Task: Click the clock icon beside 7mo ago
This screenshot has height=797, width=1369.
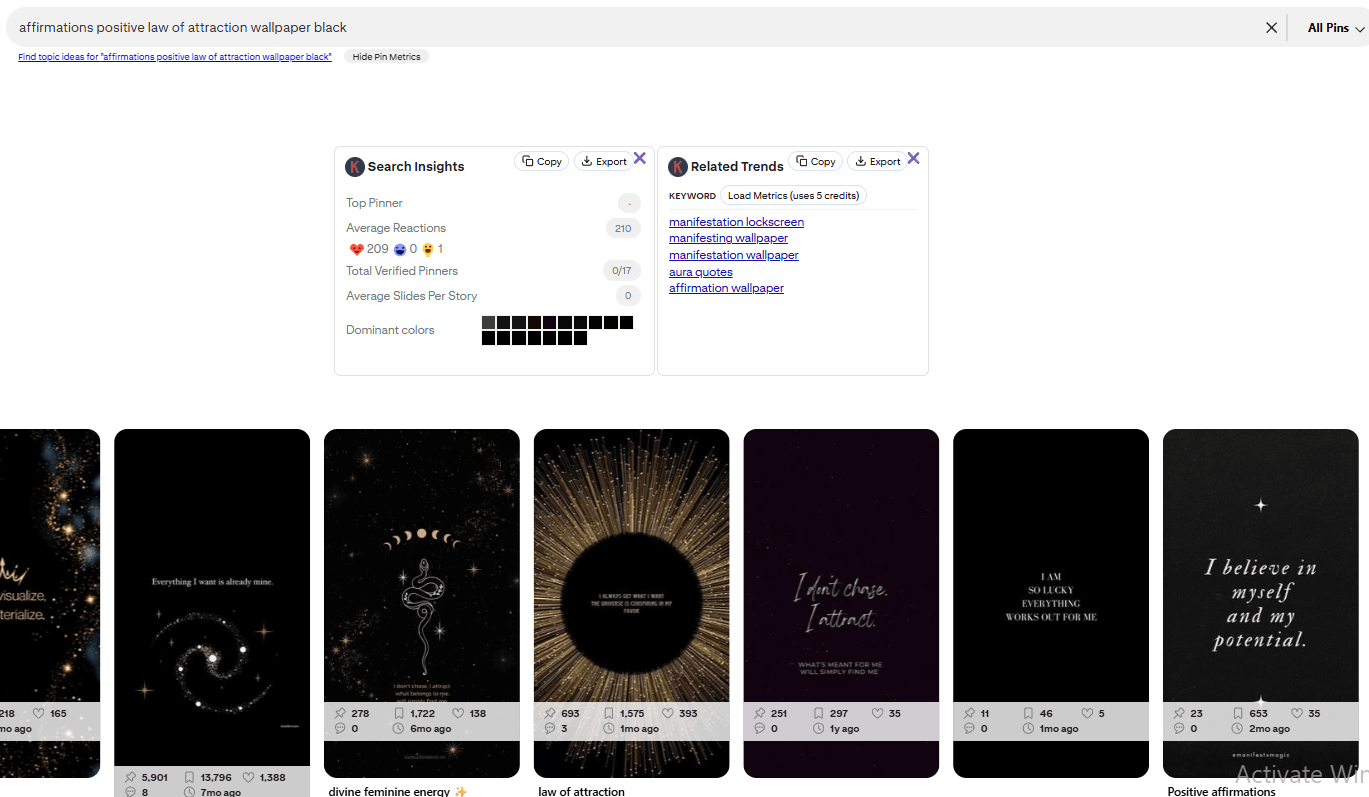Action: point(190,792)
